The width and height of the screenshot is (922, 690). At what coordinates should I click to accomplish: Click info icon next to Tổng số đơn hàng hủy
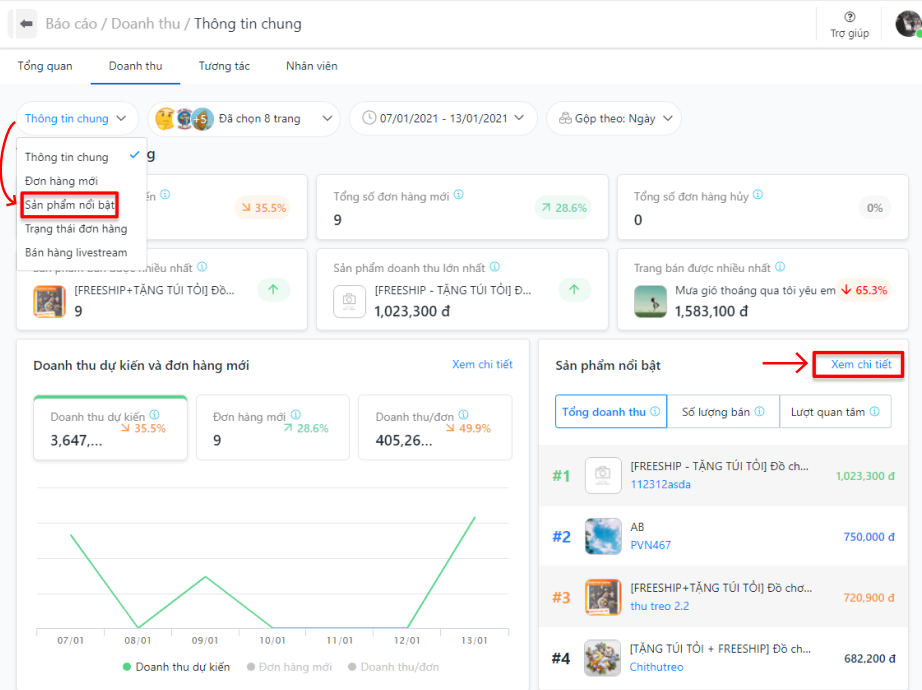pyautogui.click(x=758, y=195)
